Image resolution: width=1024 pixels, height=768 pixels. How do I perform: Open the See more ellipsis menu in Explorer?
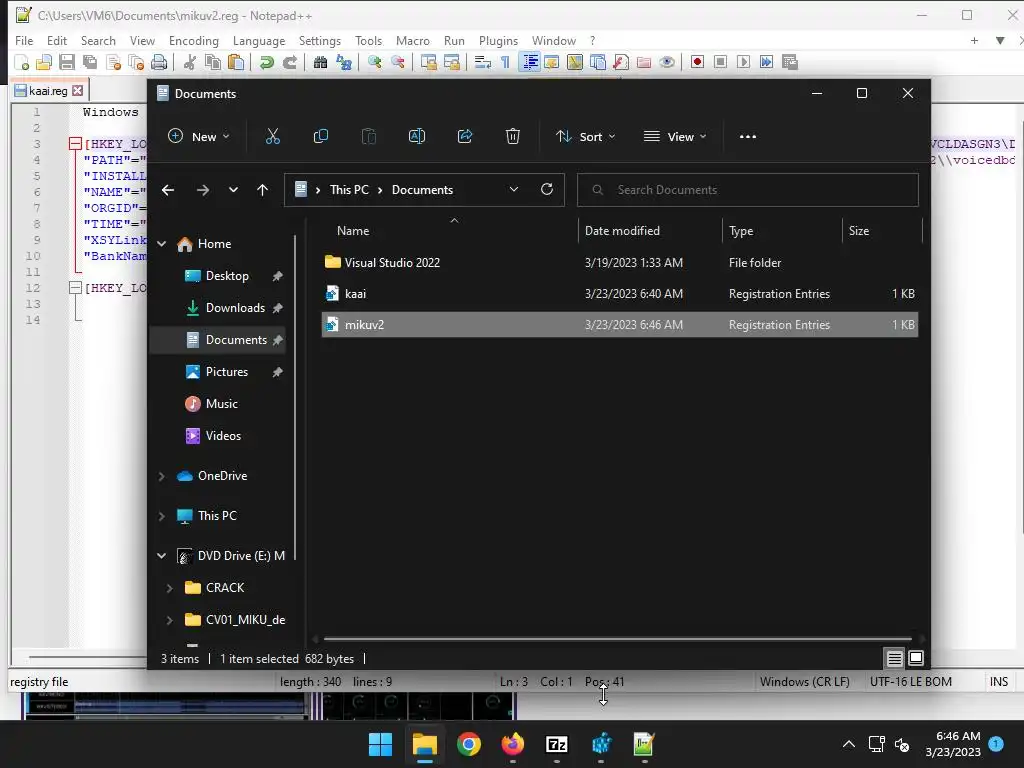click(x=748, y=136)
